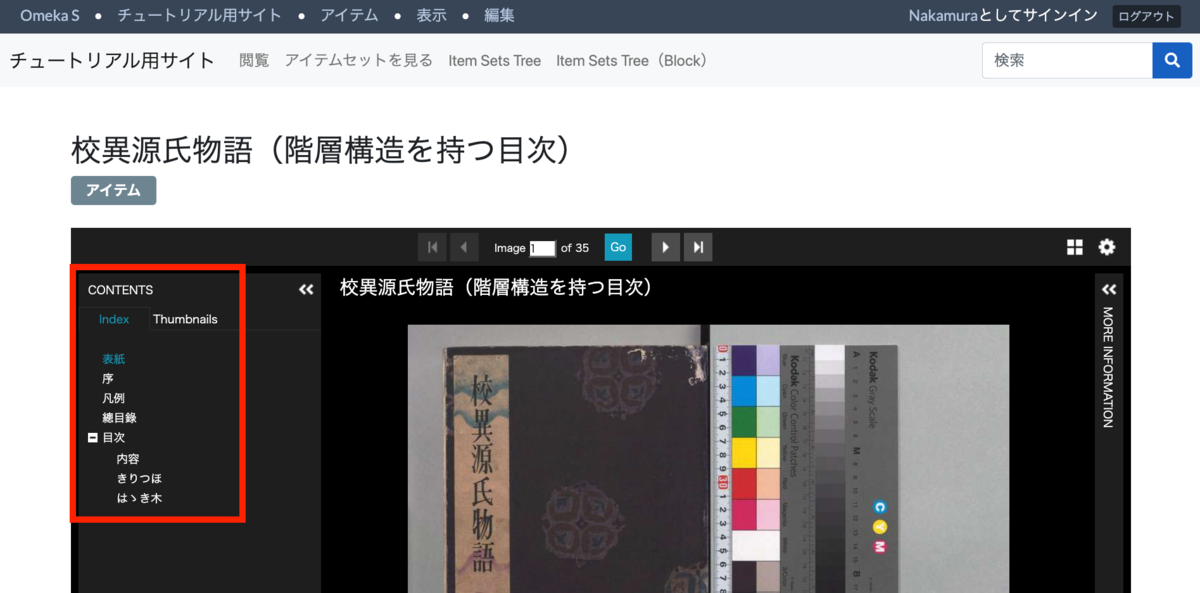The width and height of the screenshot is (1200, 593).
Task: Click the ログアウト button
Action: tap(1146, 16)
